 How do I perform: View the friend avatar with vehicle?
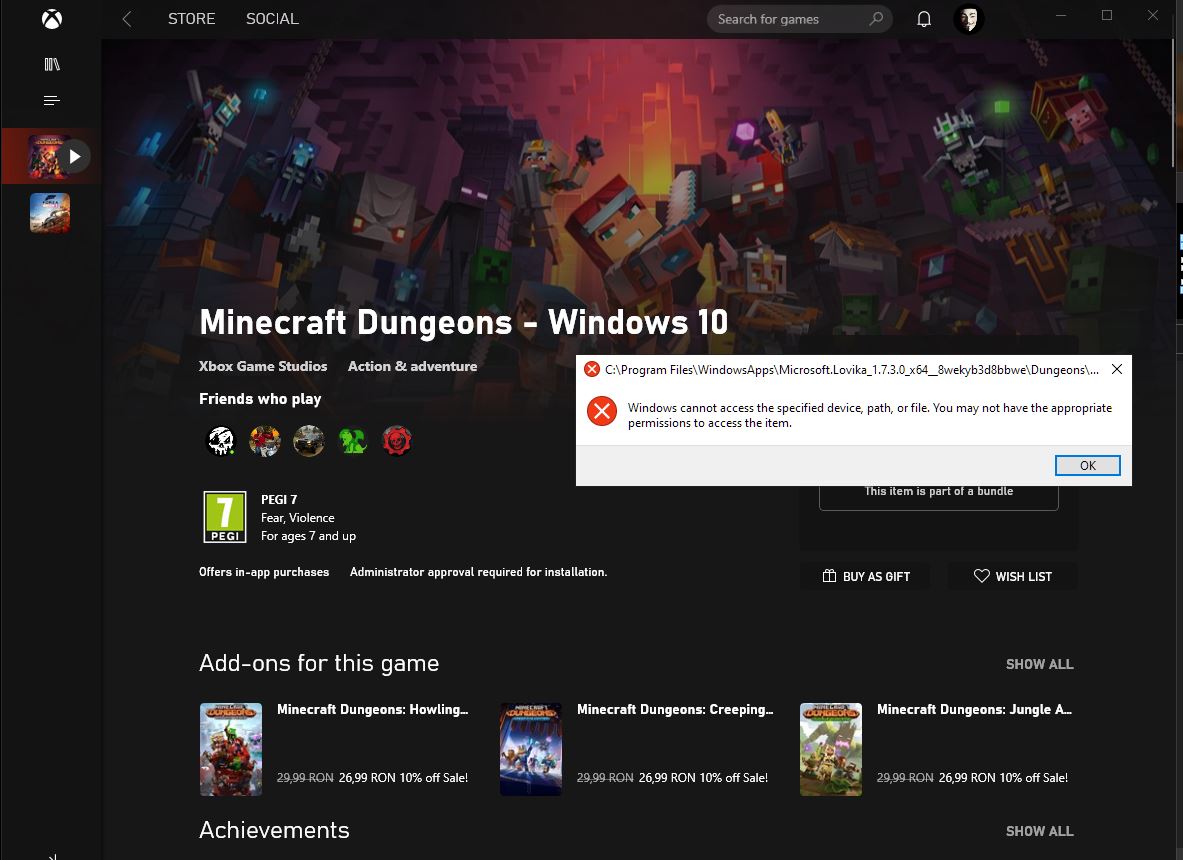(x=309, y=441)
